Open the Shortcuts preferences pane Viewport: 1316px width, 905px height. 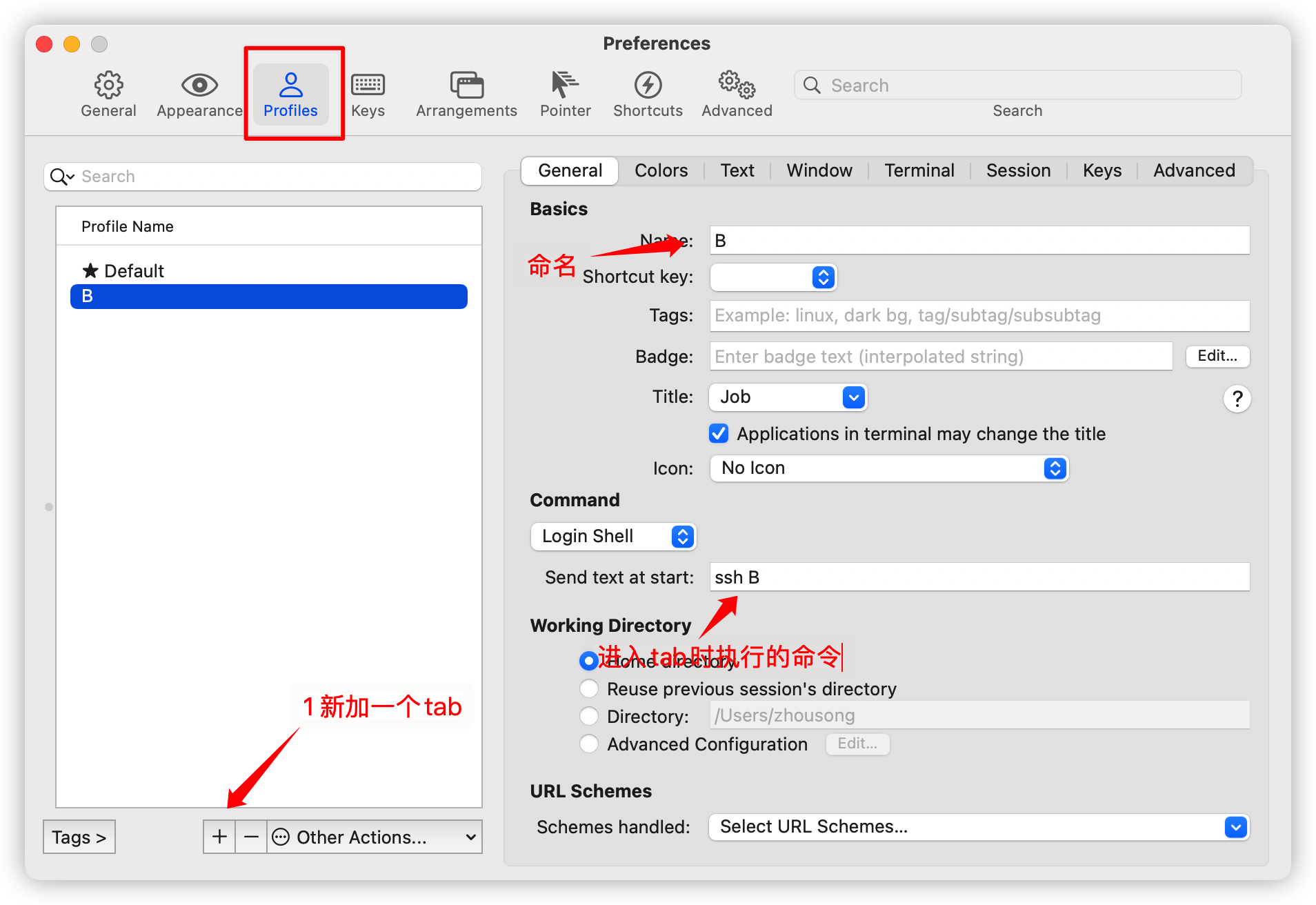(648, 95)
